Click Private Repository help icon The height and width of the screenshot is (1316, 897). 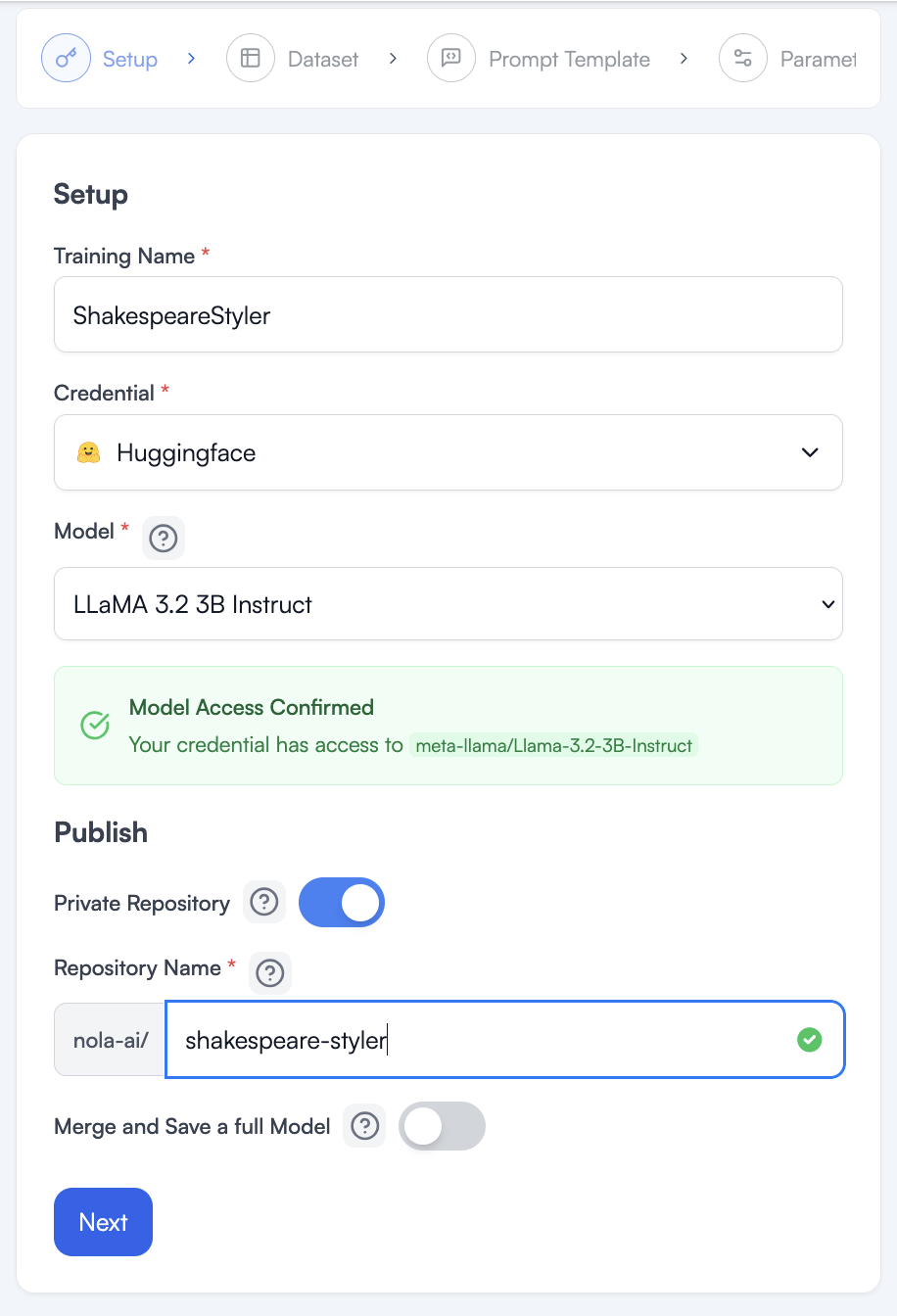(x=264, y=902)
